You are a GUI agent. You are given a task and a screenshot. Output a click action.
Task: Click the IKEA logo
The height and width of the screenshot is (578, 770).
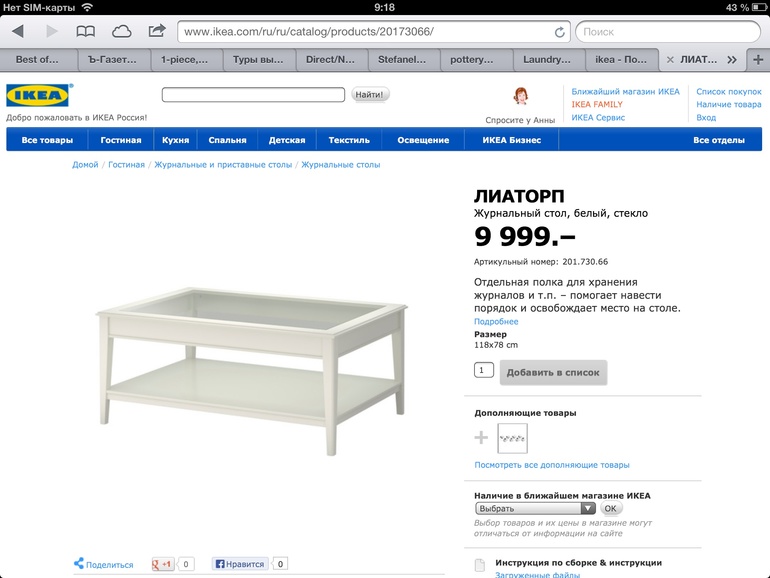point(38,95)
